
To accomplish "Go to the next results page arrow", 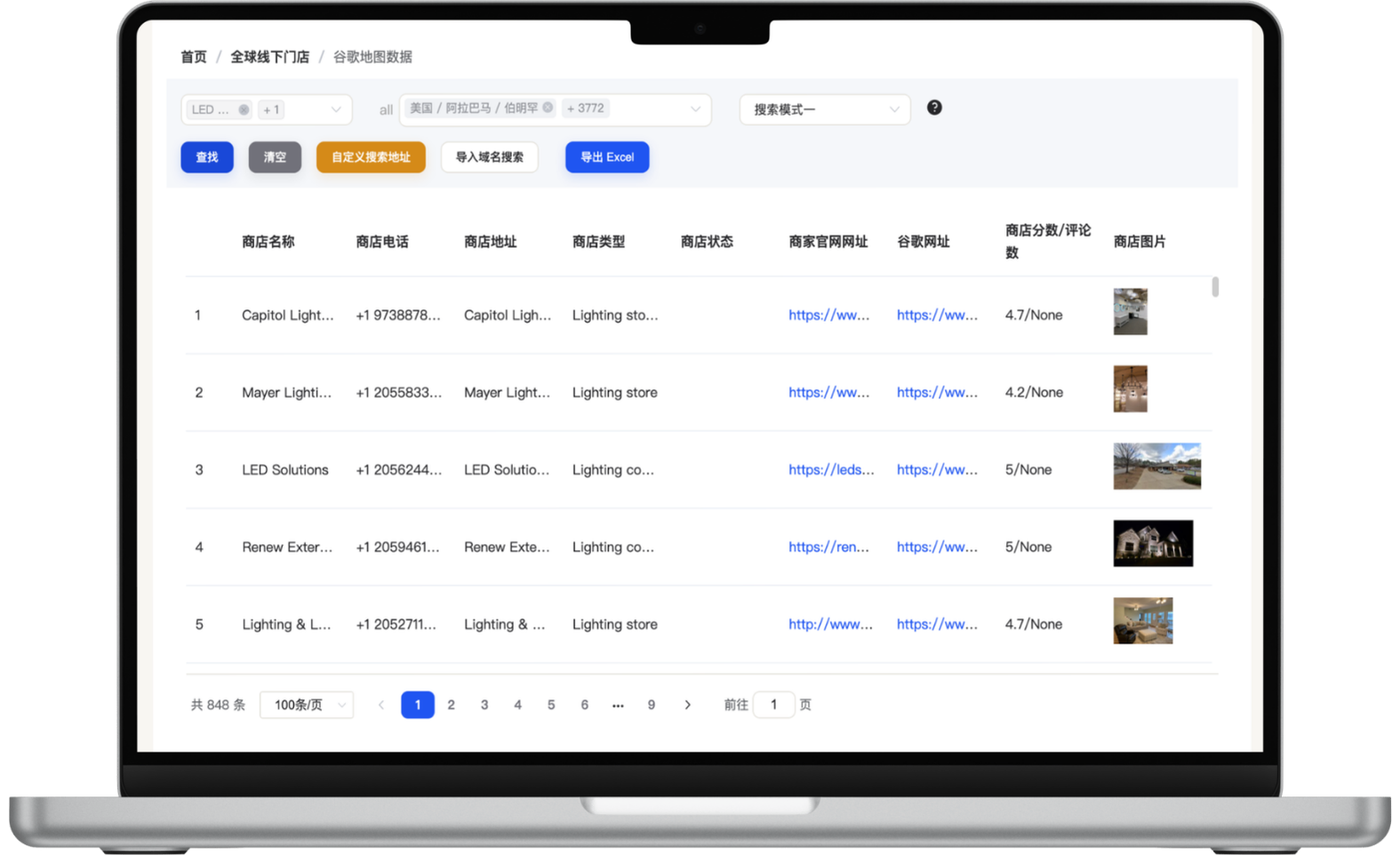I will (x=687, y=705).
